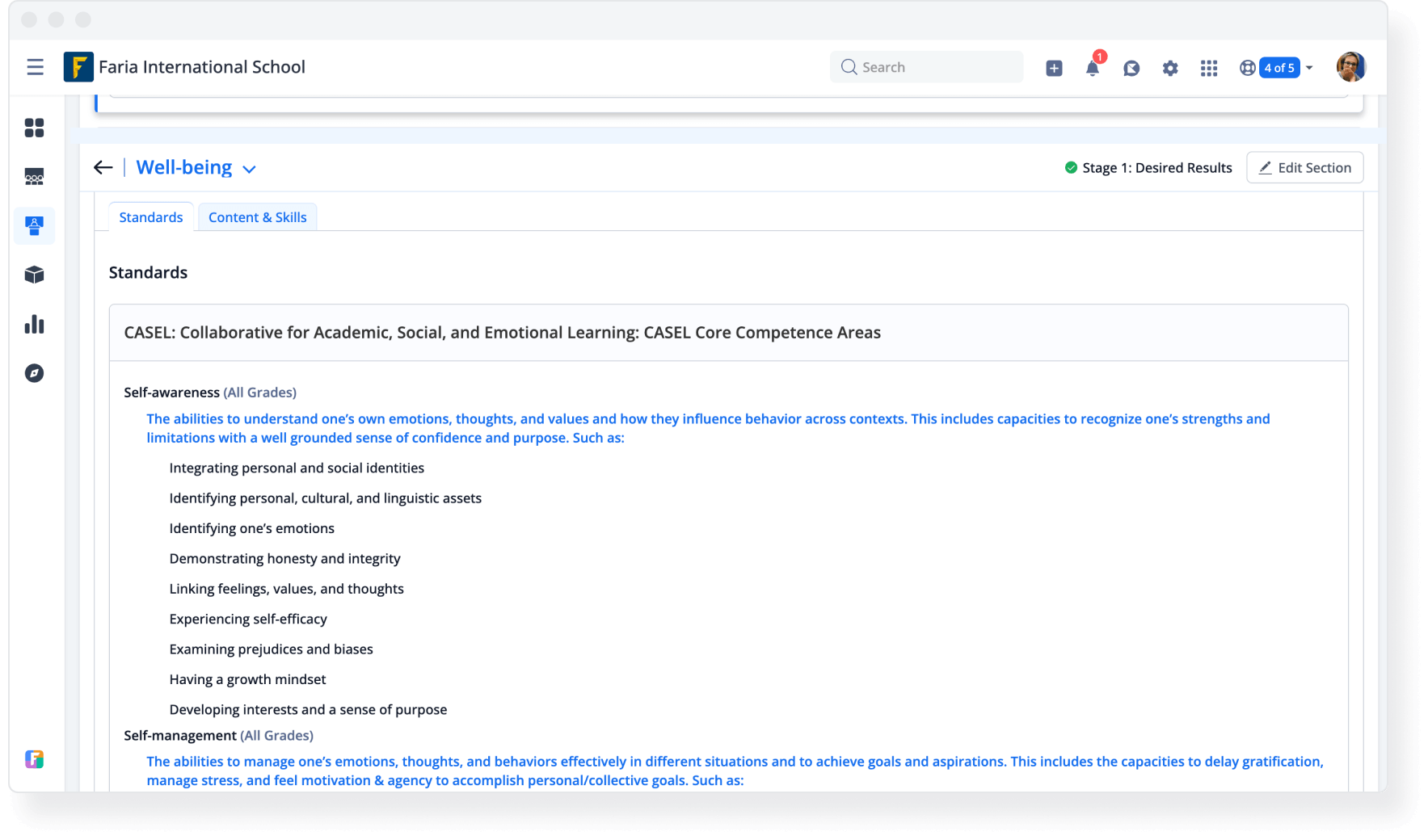The width and height of the screenshot is (1428, 840).
Task: Select the Standards tab
Action: [x=151, y=217]
